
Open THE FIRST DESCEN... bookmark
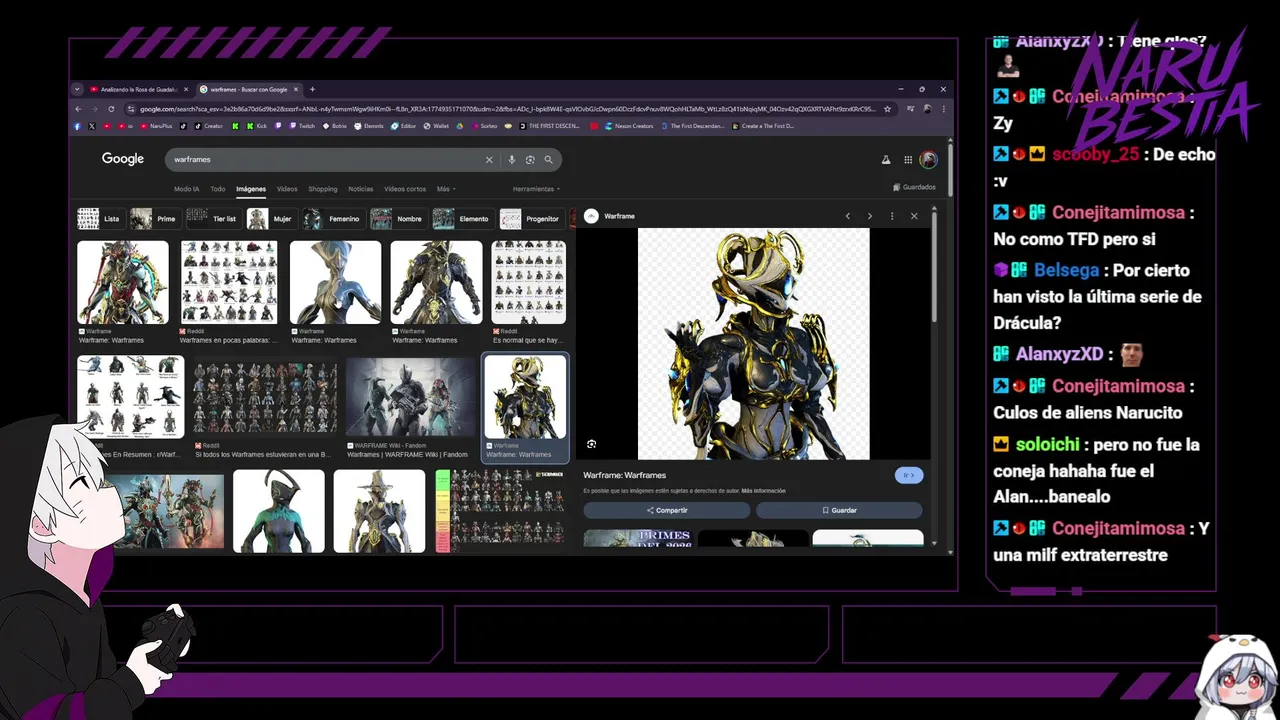click(550, 126)
